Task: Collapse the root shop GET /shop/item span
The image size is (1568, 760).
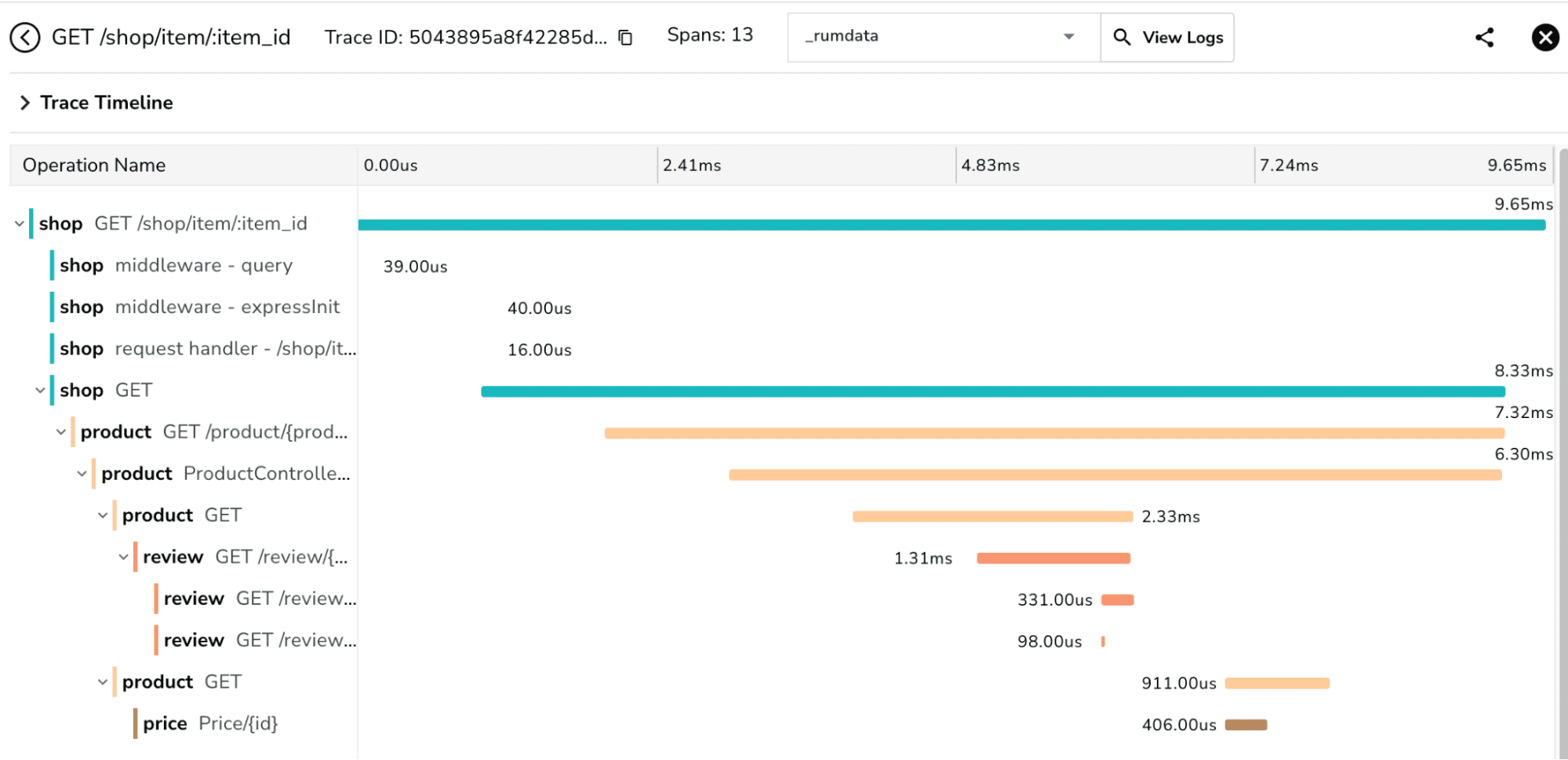Action: pyautogui.click(x=20, y=224)
